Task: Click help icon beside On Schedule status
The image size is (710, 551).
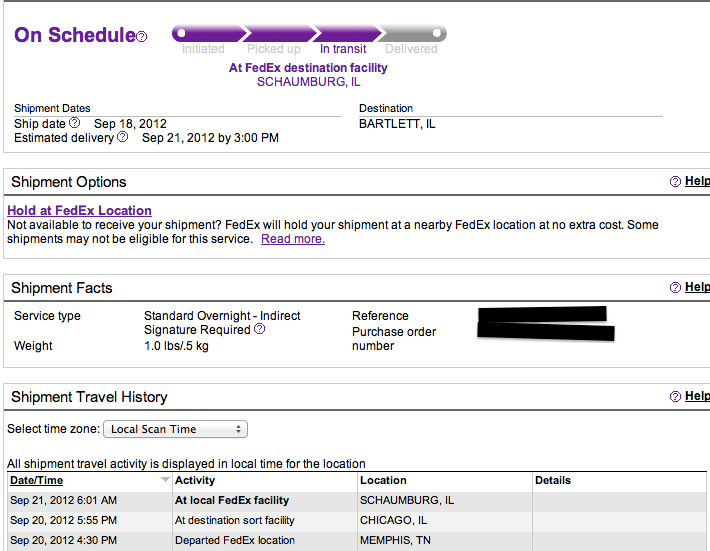Action: tap(142, 36)
